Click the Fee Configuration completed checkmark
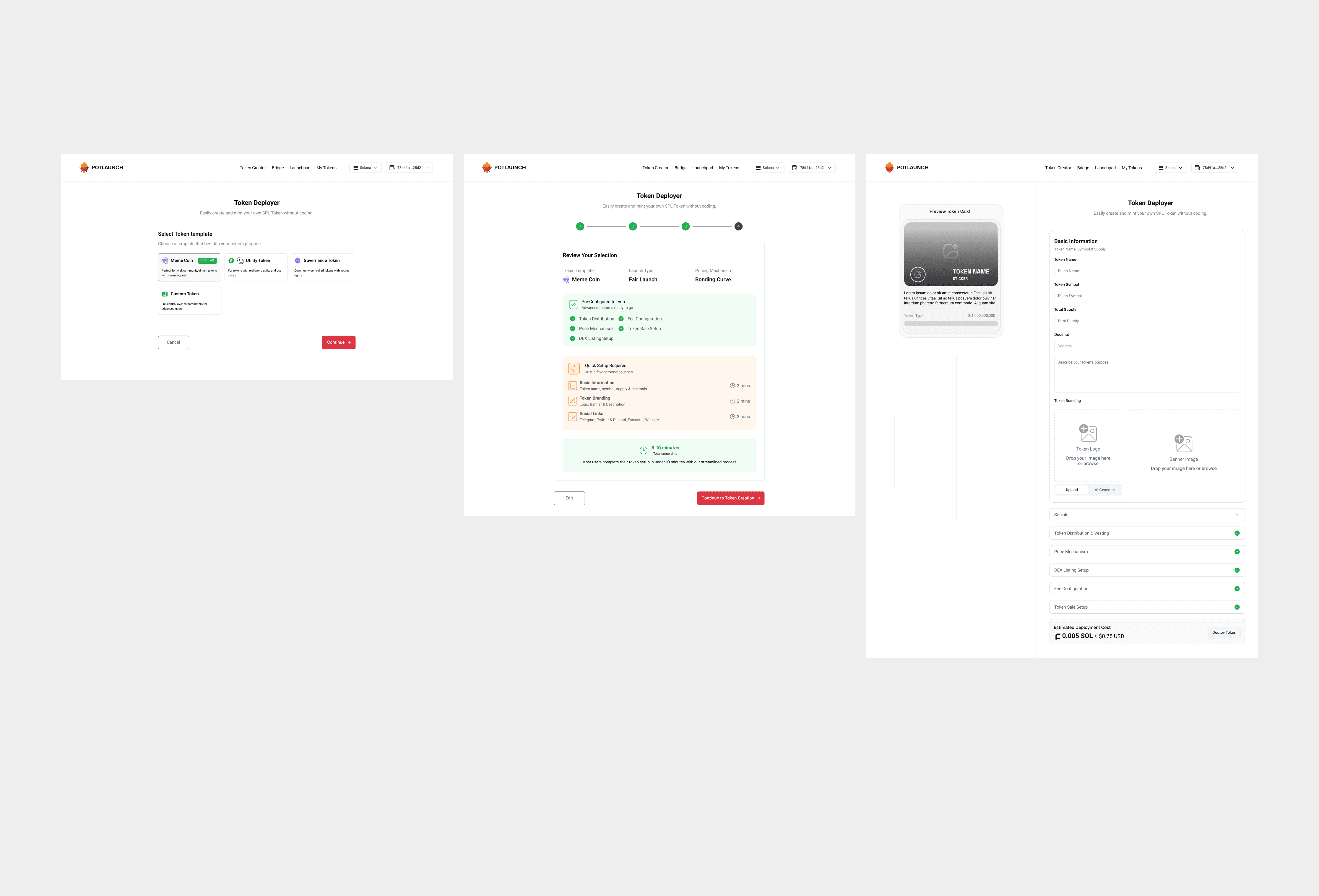Screen dimensions: 1319x896 tap(1237, 588)
